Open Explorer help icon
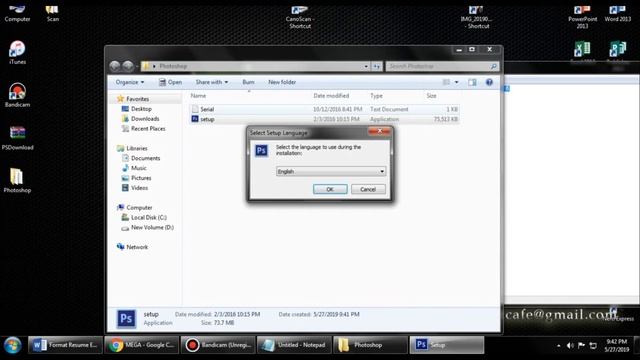640x360 pixels. 489,82
